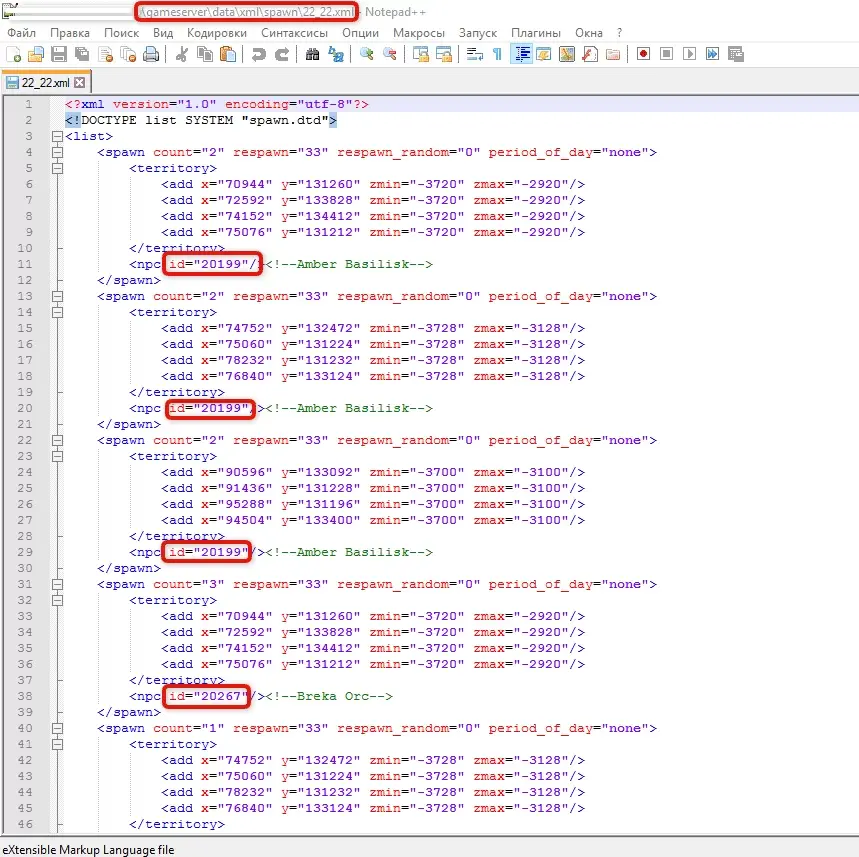859x857 pixels.
Task: Collapse the spawn fold on line 22
Action: [57, 441]
